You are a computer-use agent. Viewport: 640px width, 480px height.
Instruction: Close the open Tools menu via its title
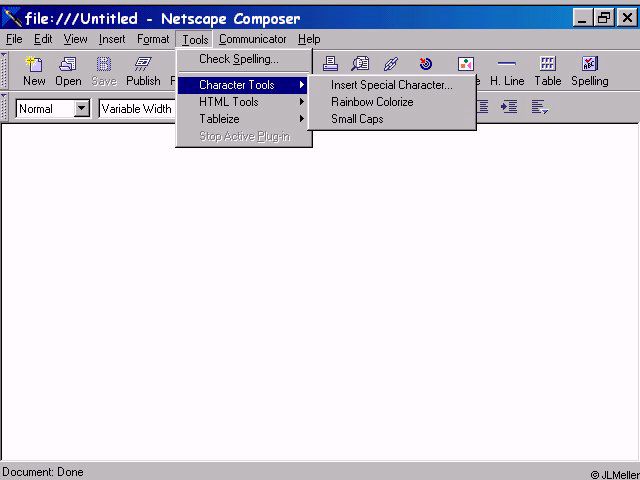click(x=195, y=40)
